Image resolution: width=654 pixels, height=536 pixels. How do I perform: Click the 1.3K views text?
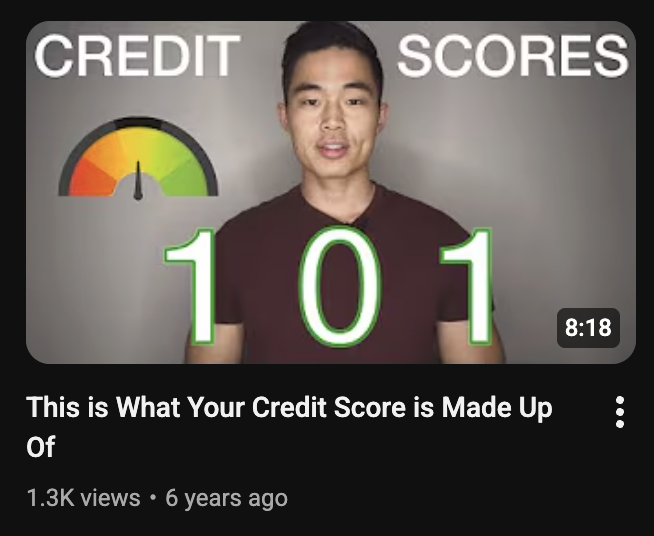click(x=83, y=498)
